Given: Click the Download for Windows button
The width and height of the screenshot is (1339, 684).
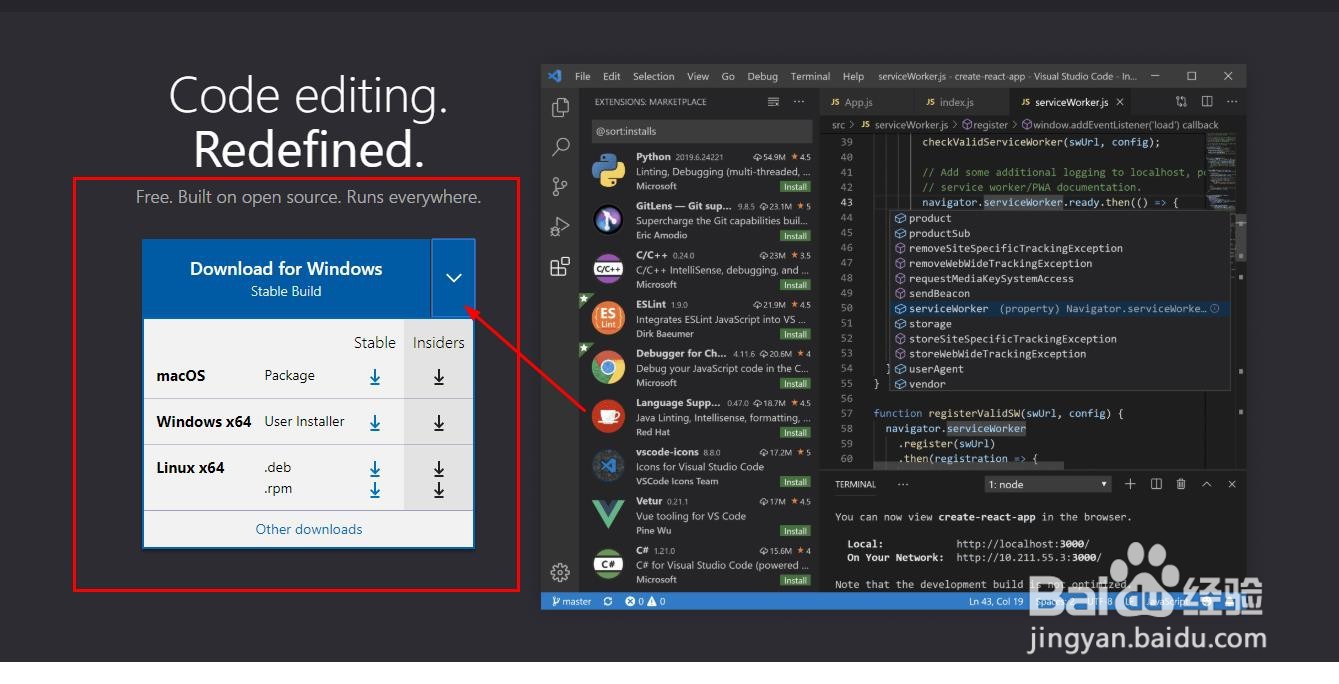Looking at the screenshot, I should (286, 278).
